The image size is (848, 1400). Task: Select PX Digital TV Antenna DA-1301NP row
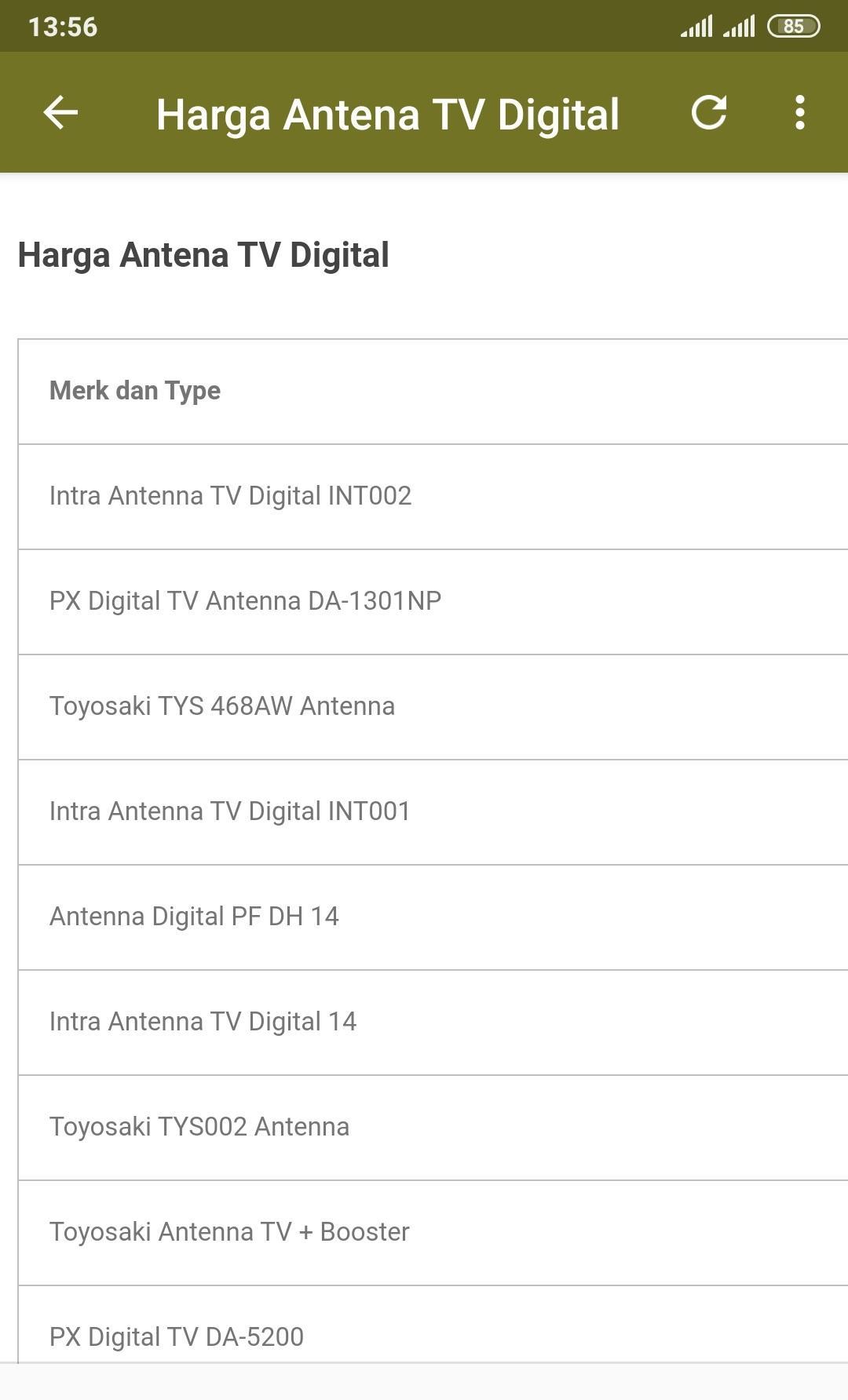[x=433, y=602]
